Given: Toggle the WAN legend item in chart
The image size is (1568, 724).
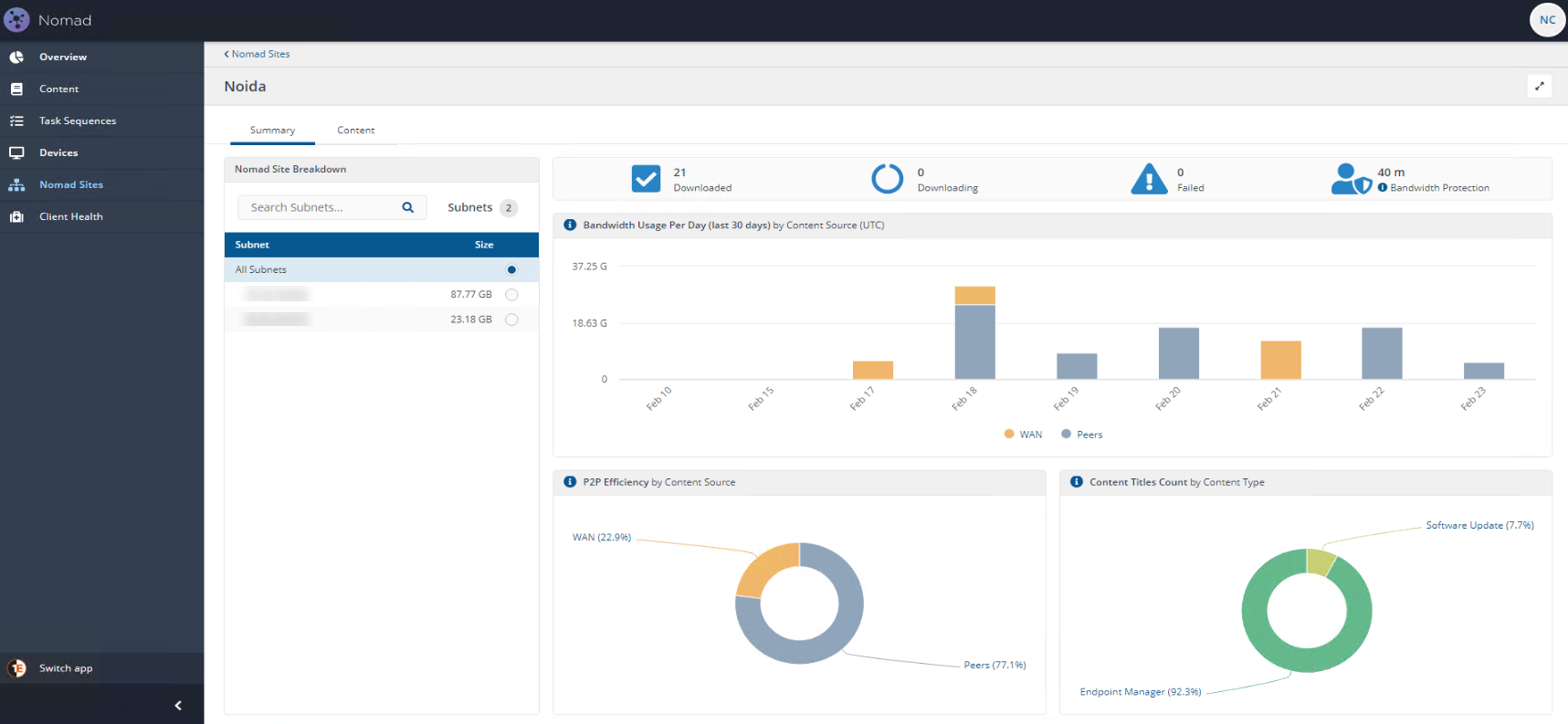Looking at the screenshot, I should click(1023, 435).
